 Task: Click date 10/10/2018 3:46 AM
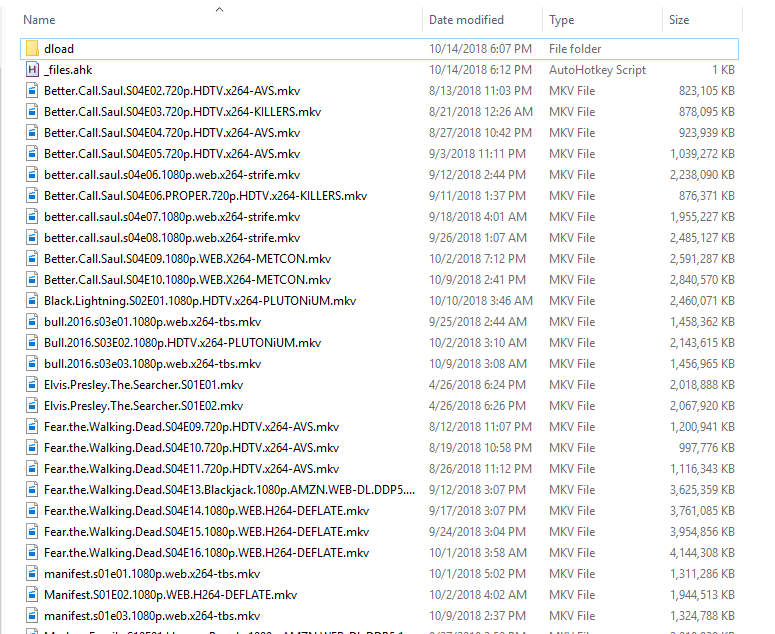point(481,301)
